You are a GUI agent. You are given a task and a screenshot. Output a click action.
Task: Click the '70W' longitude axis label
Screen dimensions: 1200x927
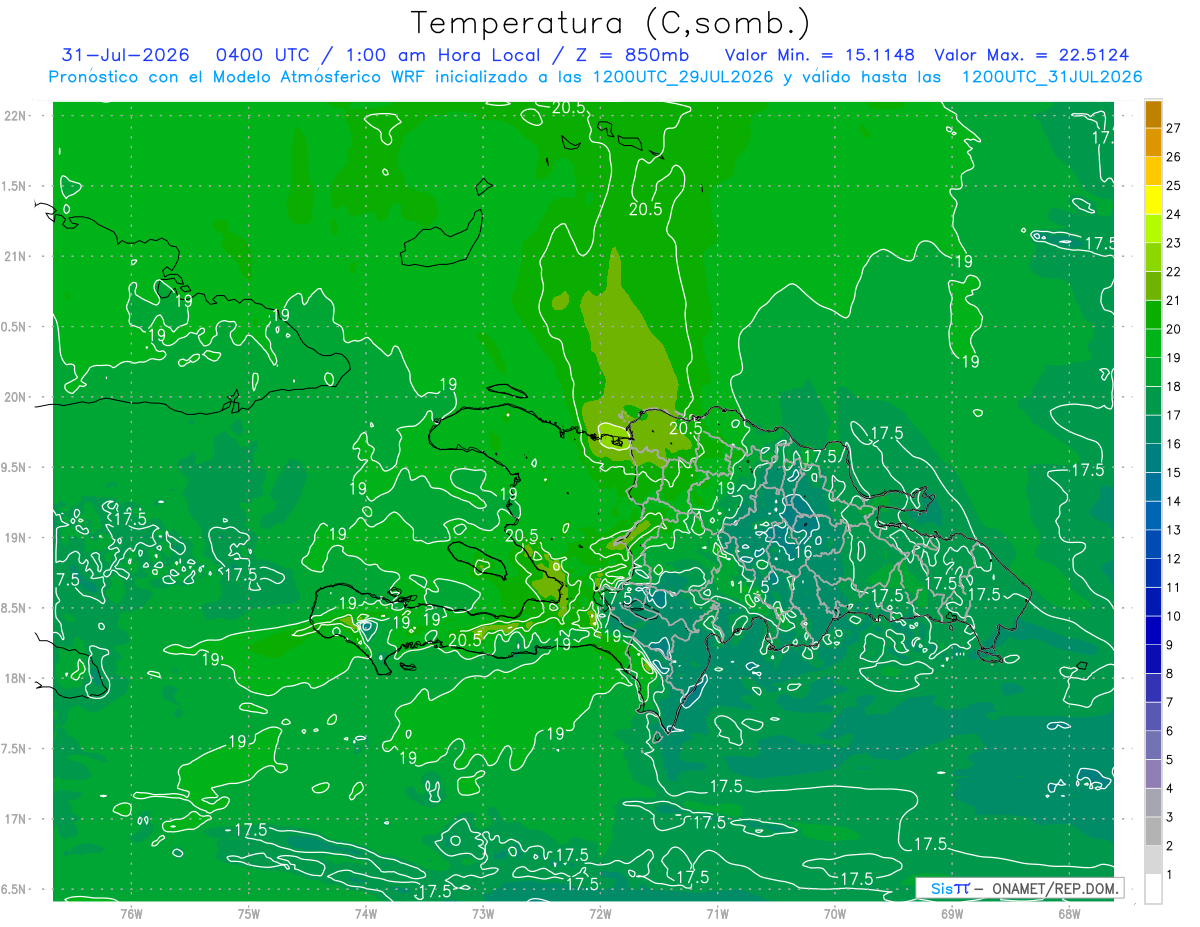(x=835, y=913)
